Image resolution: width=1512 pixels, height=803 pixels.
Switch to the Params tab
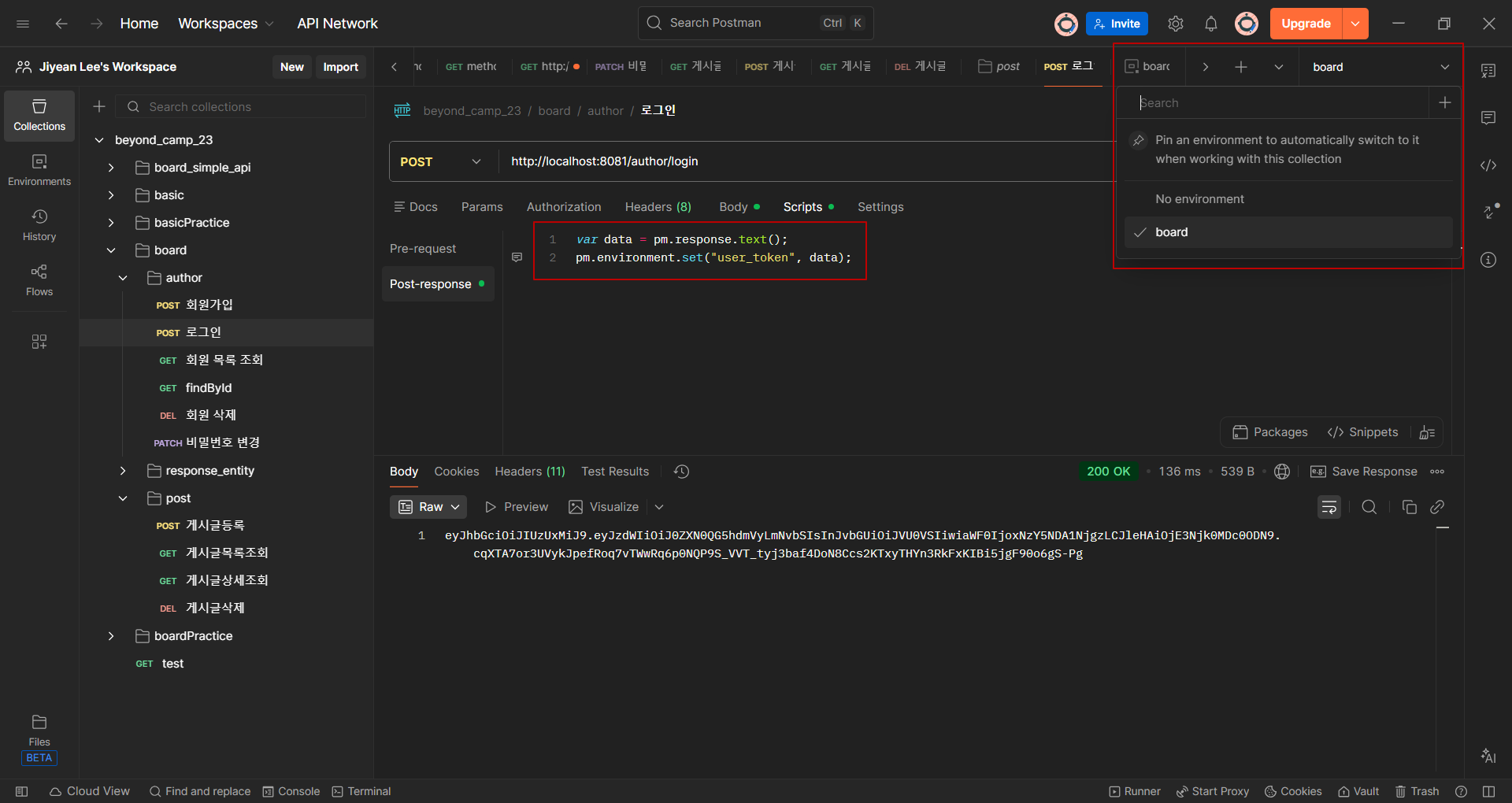click(482, 207)
